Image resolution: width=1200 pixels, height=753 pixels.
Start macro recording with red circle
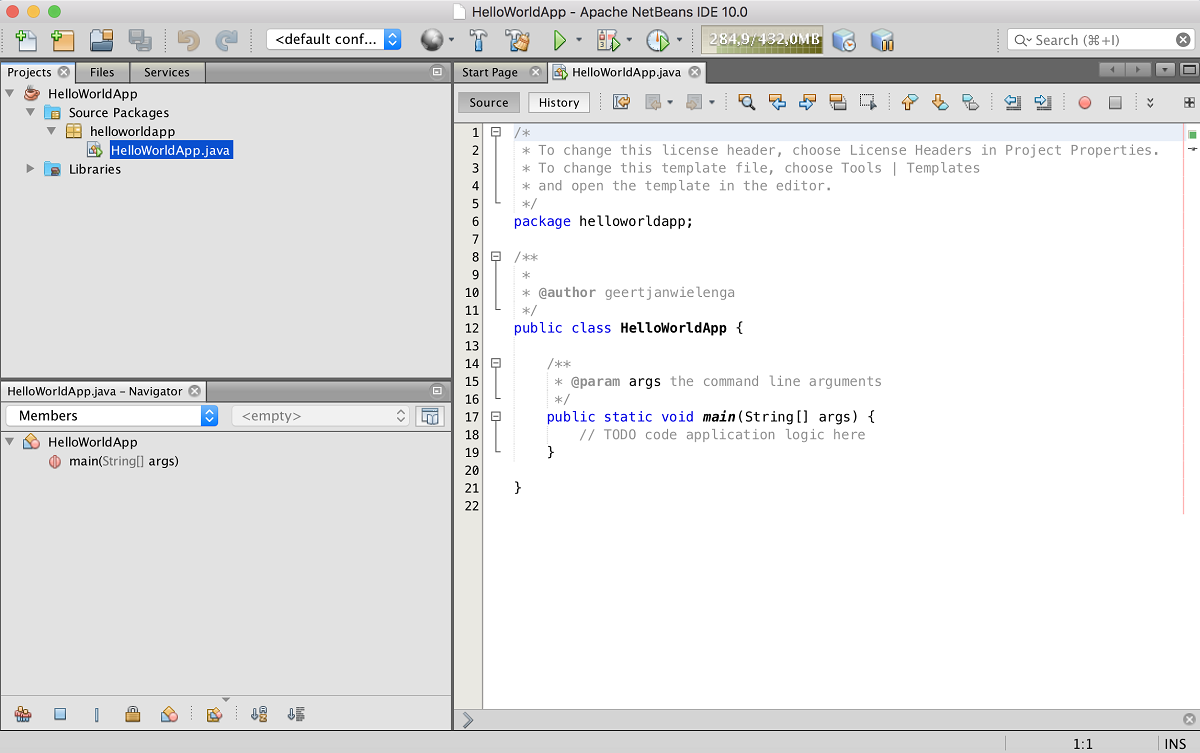click(1085, 102)
